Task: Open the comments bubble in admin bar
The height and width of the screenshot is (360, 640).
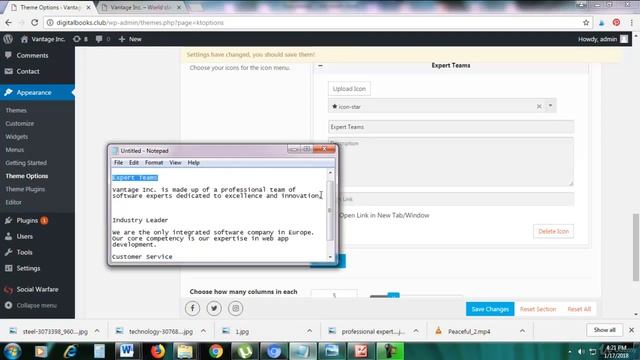Action: tap(99, 39)
